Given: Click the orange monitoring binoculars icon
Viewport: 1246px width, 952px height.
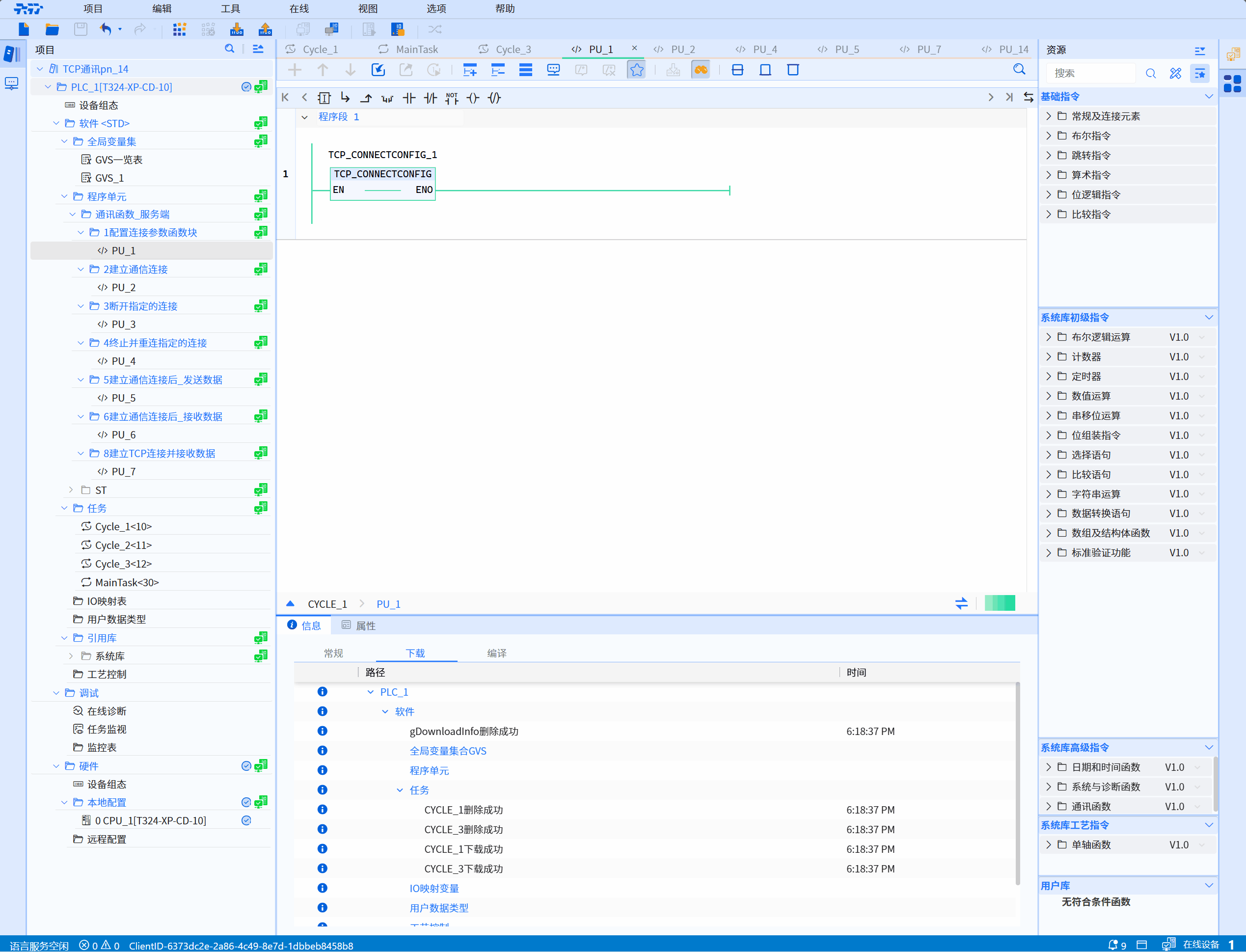Looking at the screenshot, I should (701, 70).
